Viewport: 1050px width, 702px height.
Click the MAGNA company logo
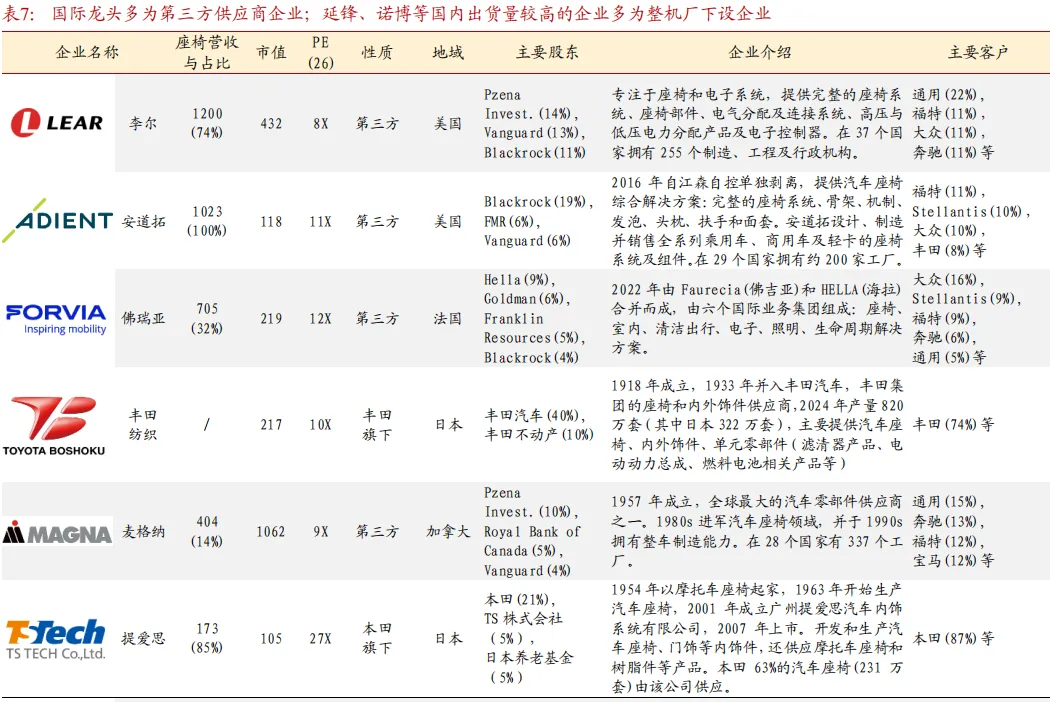coord(57,533)
